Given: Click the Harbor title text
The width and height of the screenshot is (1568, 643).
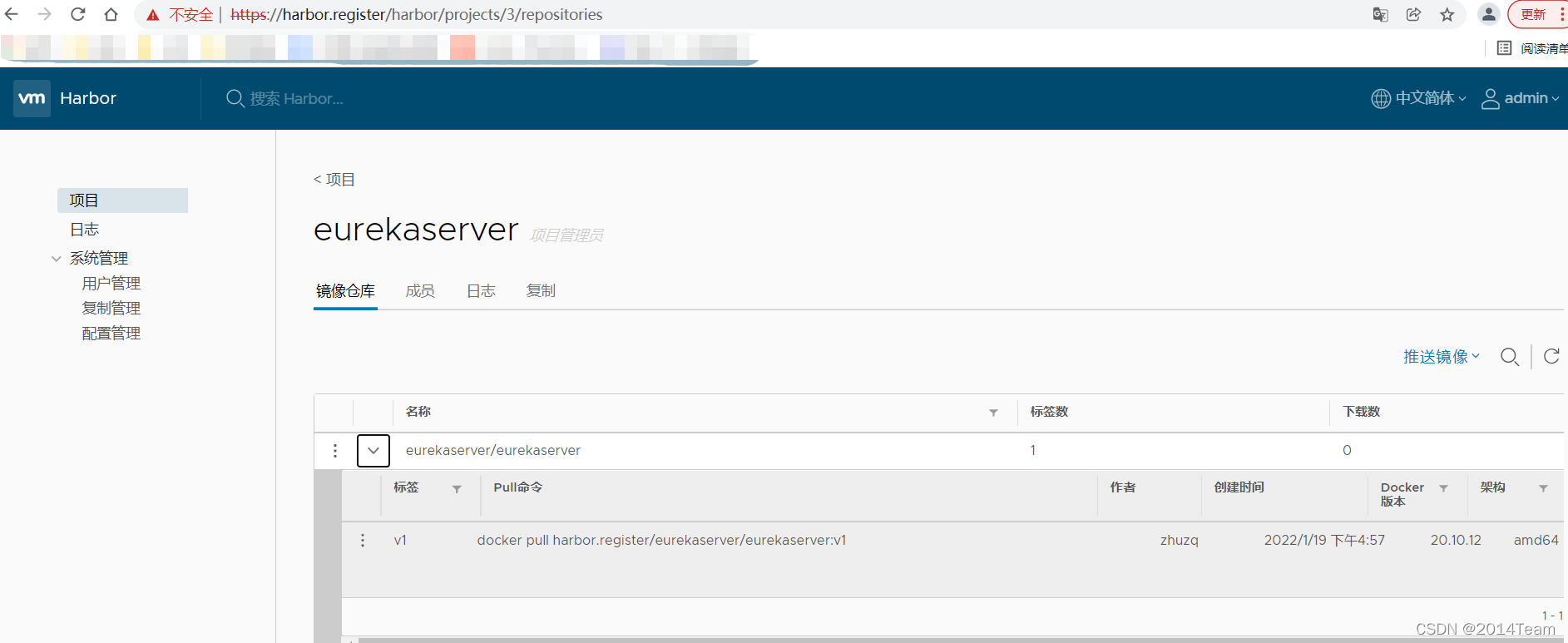Looking at the screenshot, I should [x=88, y=98].
